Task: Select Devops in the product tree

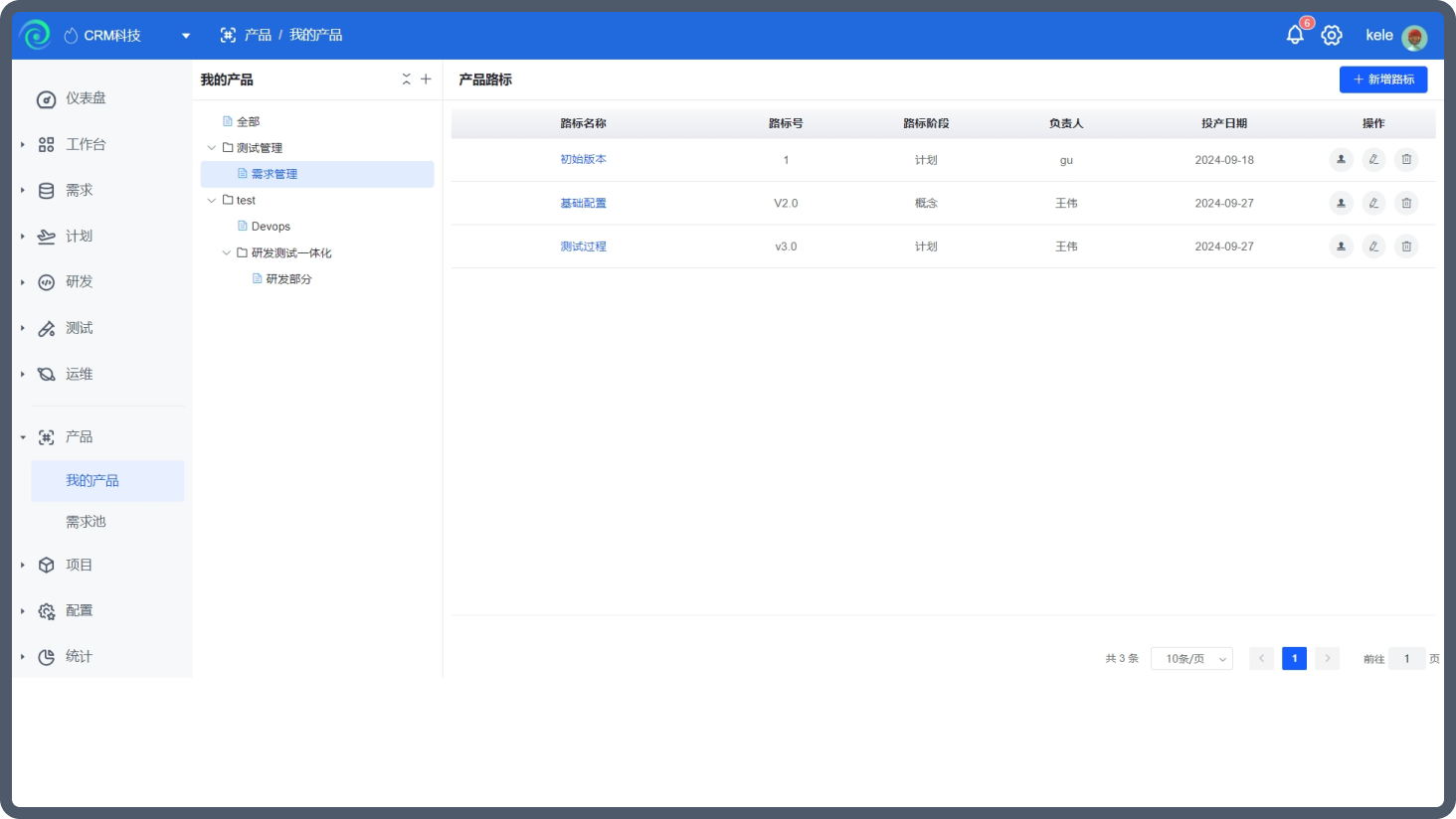Action: pos(271,227)
